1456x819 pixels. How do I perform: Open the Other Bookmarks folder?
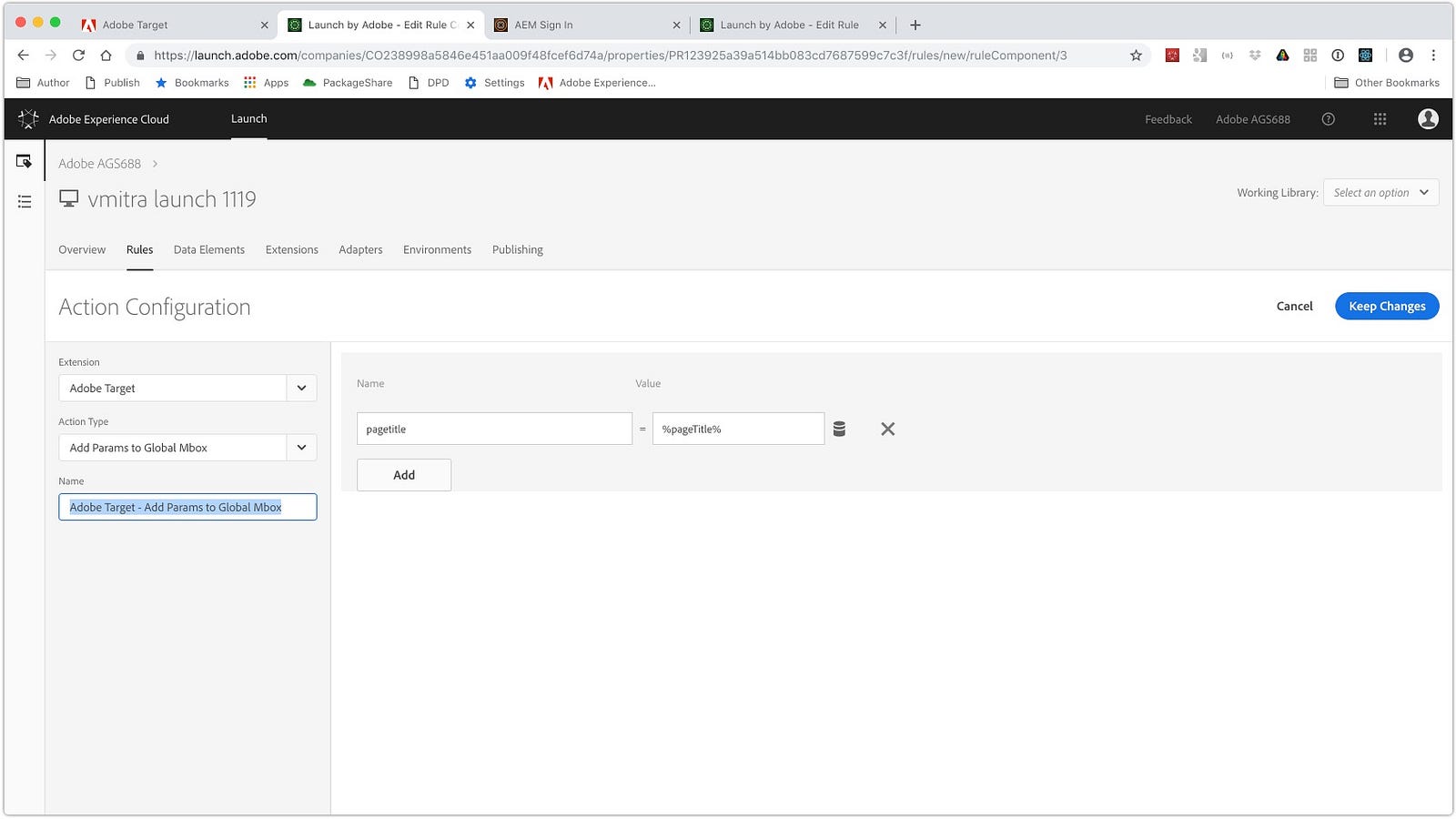pyautogui.click(x=1387, y=83)
